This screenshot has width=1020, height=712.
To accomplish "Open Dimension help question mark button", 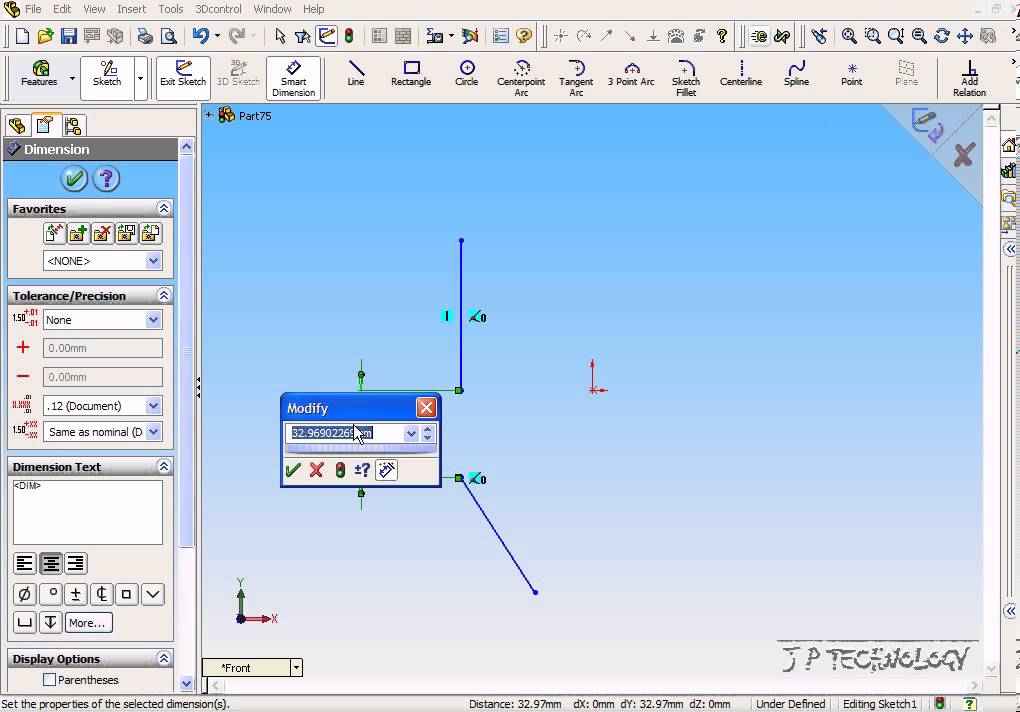I will click(x=106, y=178).
